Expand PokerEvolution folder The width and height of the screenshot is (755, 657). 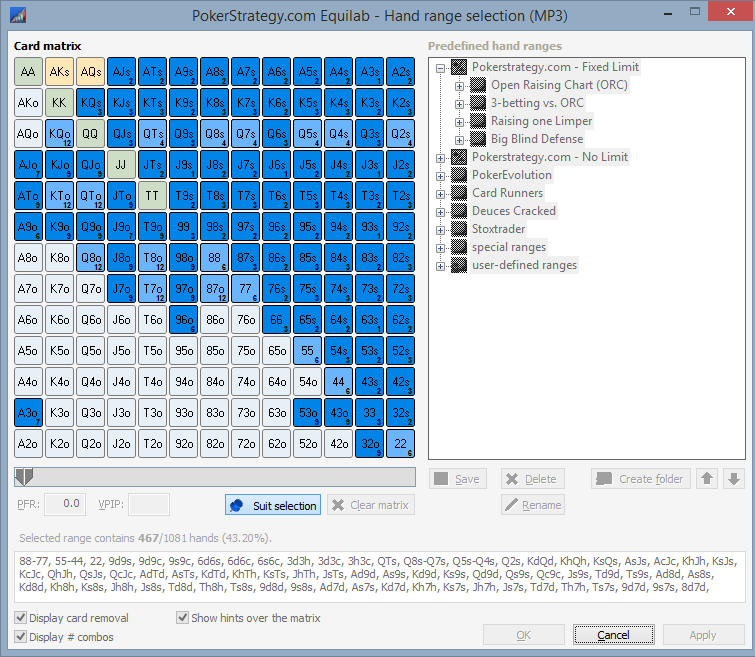[440, 176]
